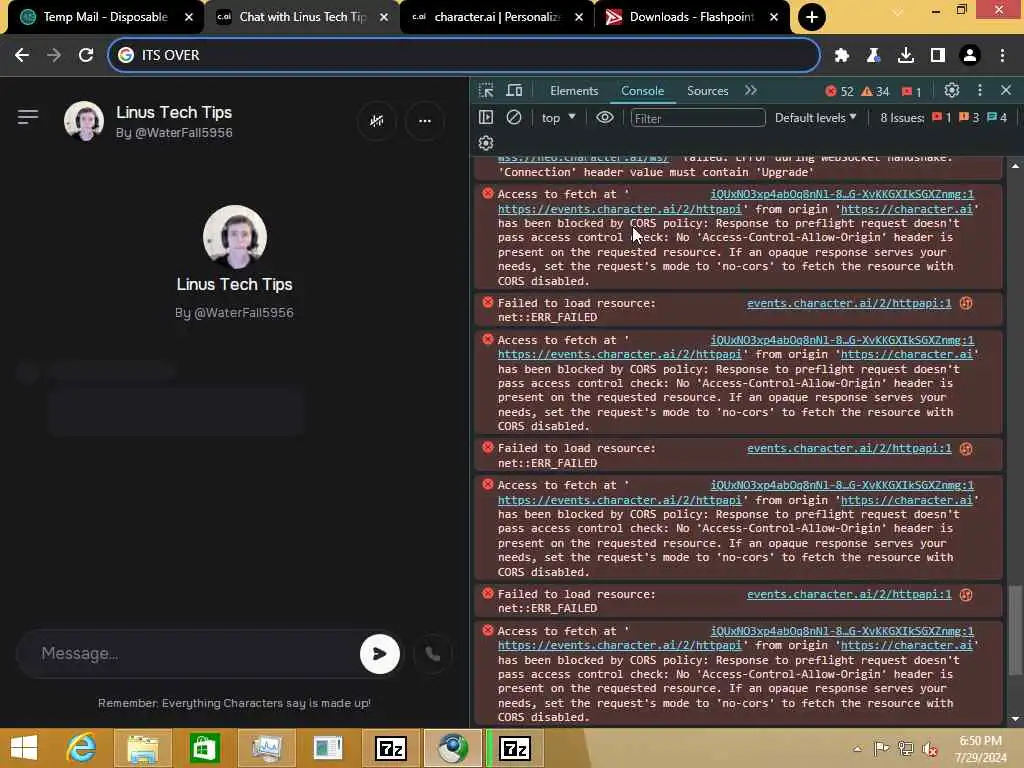1024x768 pixels.
Task: Open the browser profile avatar
Action: [x=970, y=56]
